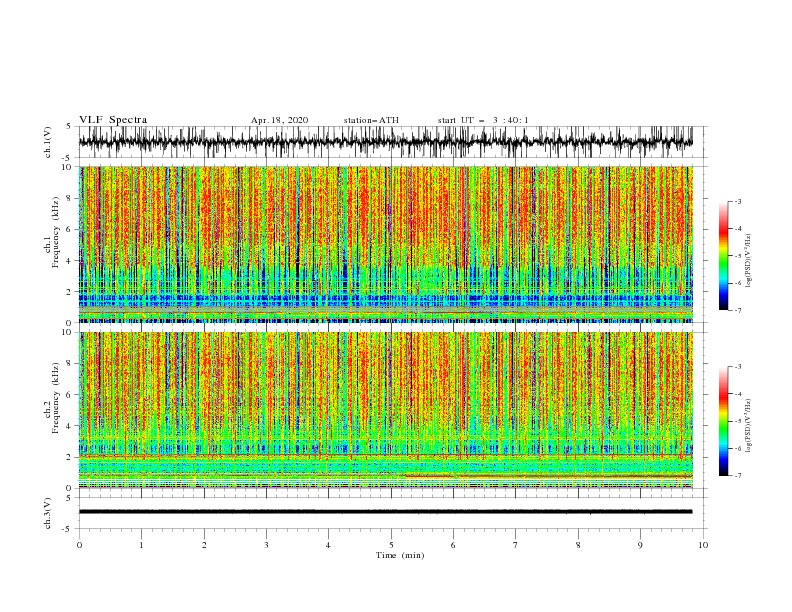The height and width of the screenshot is (612, 792).
Task: Click the "-7" label on ch.2 colorbar
Action: coord(738,476)
